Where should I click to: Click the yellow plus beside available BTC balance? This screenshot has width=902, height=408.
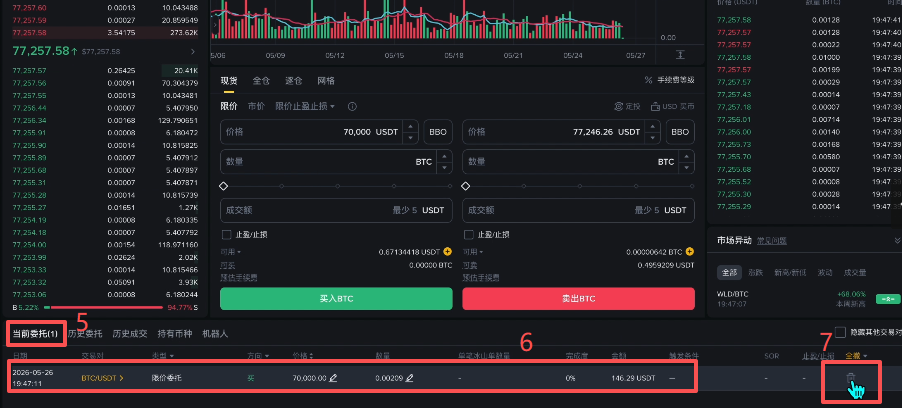click(x=690, y=252)
